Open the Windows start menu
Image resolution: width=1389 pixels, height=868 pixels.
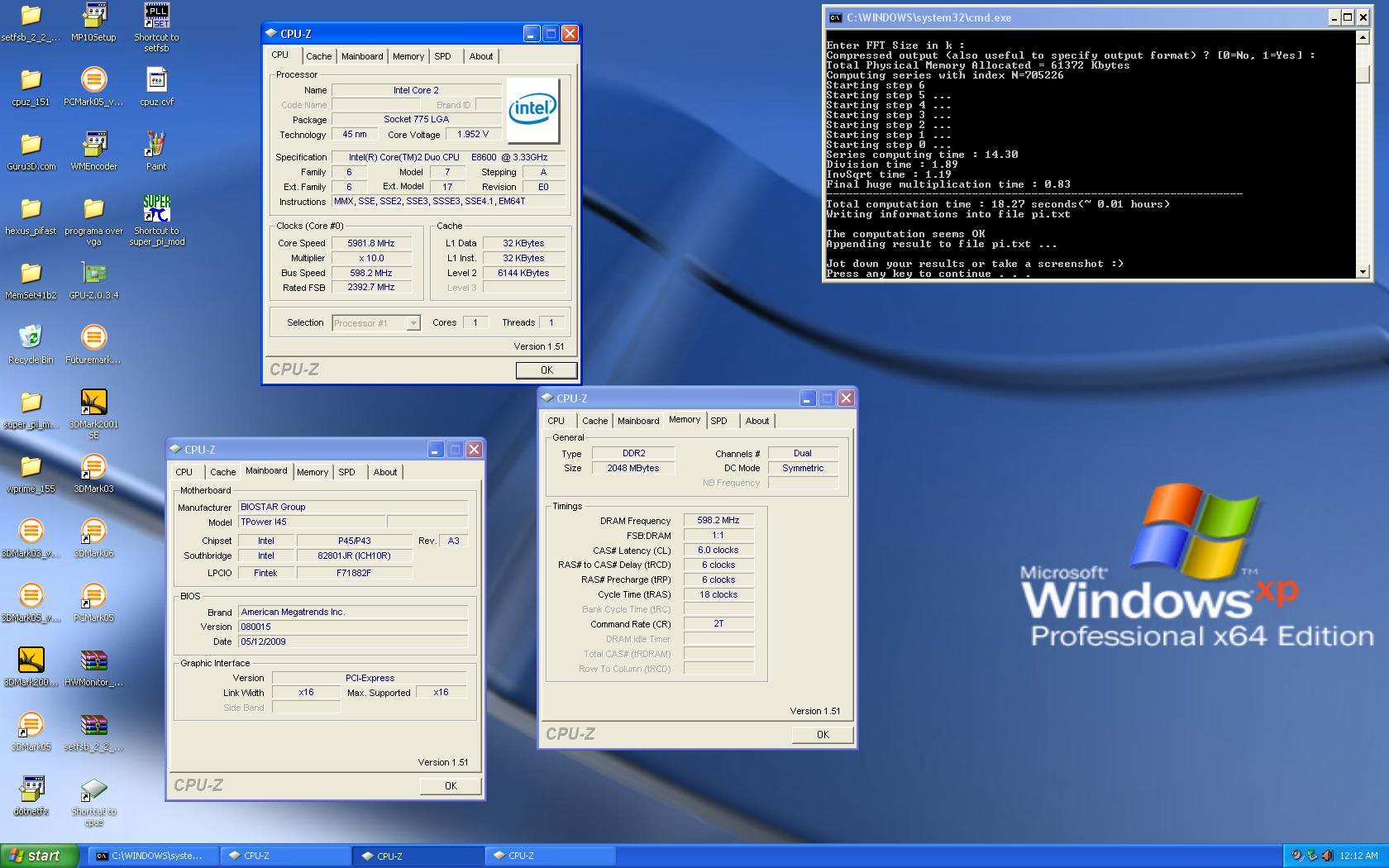tap(40, 856)
